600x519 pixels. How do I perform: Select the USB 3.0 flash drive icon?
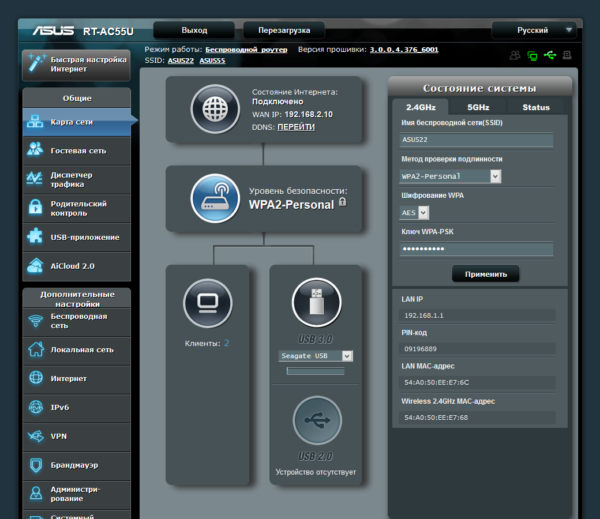tap(317, 302)
